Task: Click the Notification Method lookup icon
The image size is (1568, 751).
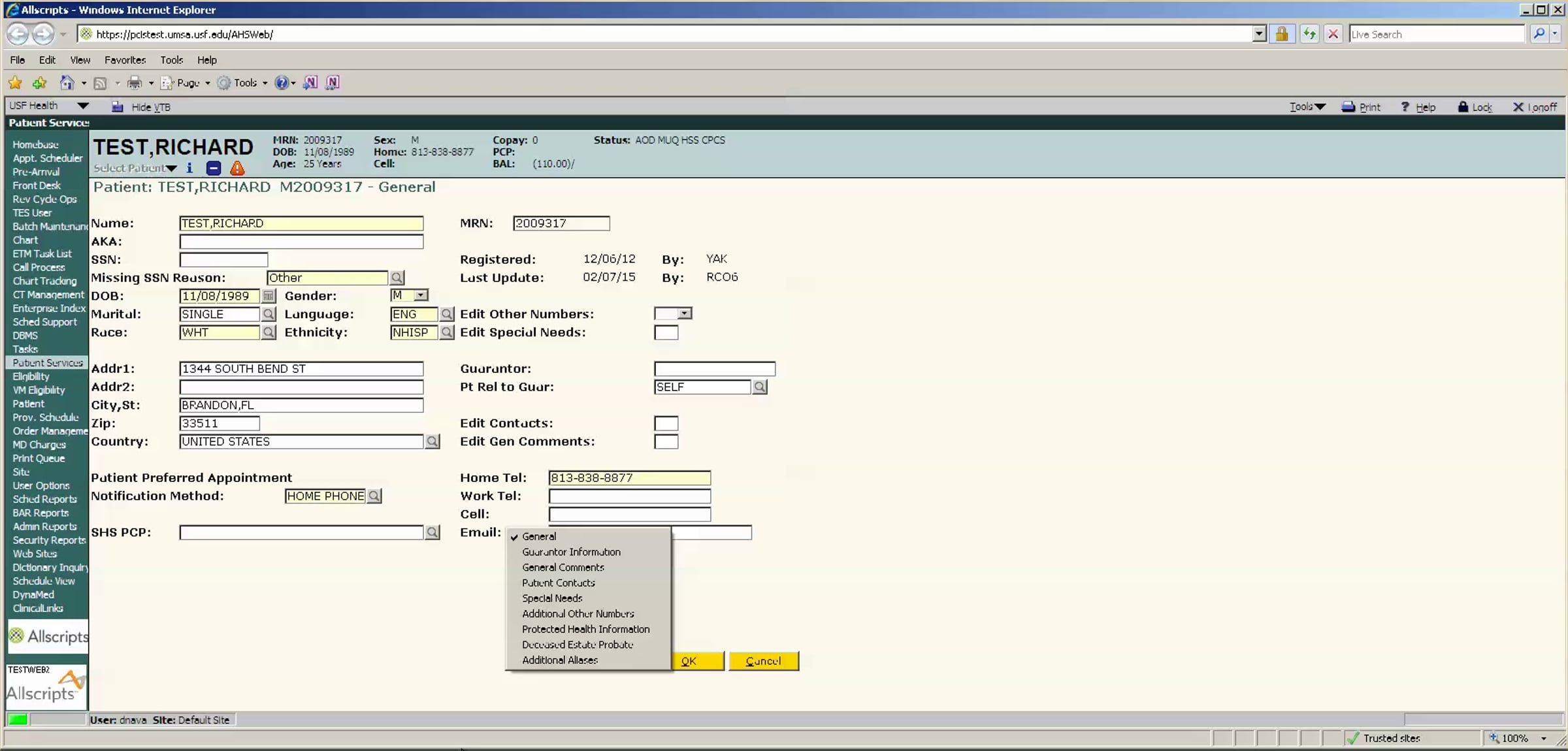Action: (x=374, y=496)
